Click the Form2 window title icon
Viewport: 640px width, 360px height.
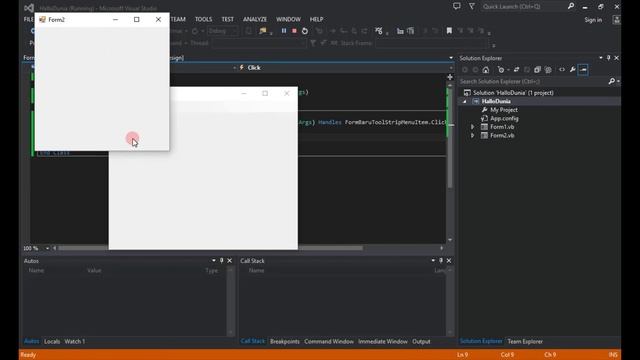point(42,20)
